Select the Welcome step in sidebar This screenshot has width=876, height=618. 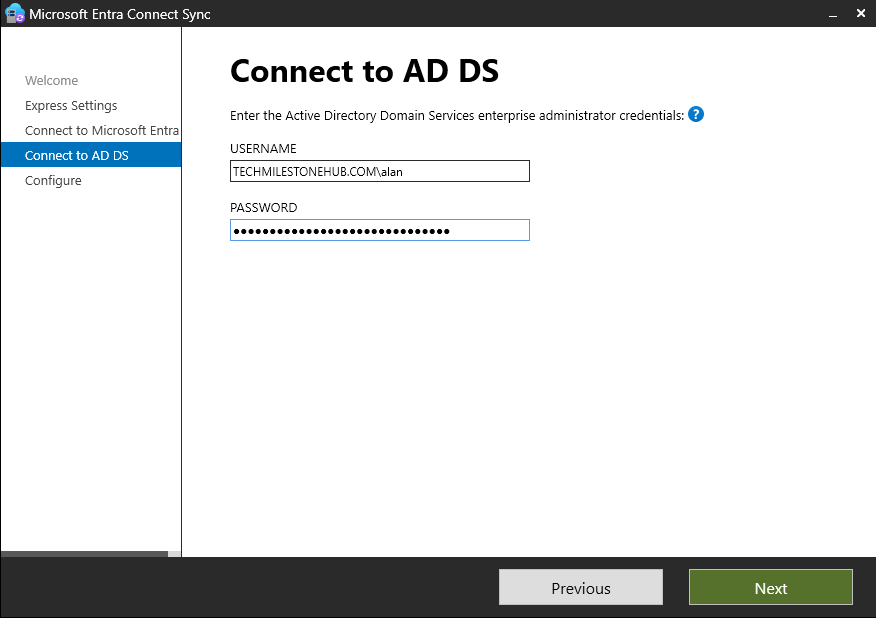point(51,80)
